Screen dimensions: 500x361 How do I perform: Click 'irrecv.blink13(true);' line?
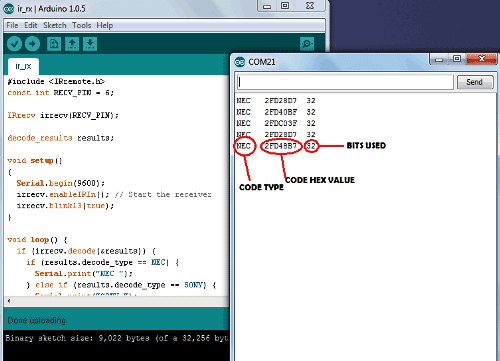65,206
